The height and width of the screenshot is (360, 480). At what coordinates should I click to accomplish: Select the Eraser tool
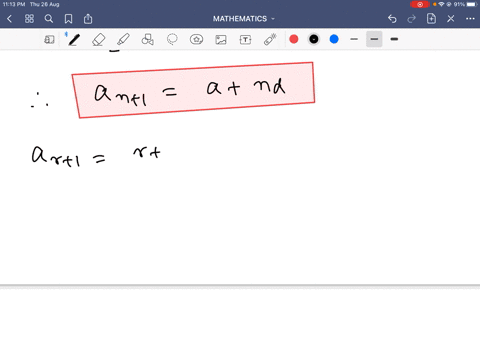click(x=98, y=40)
